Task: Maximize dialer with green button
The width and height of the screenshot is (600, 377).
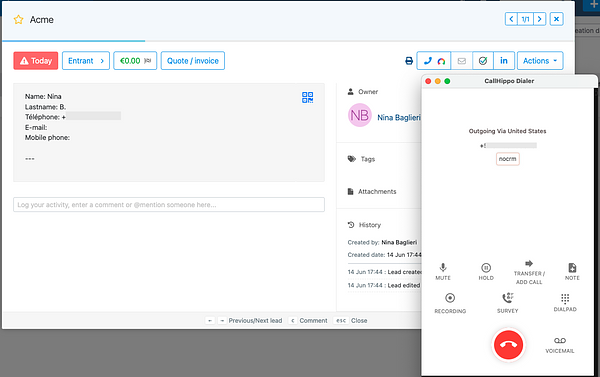Action: (x=447, y=81)
